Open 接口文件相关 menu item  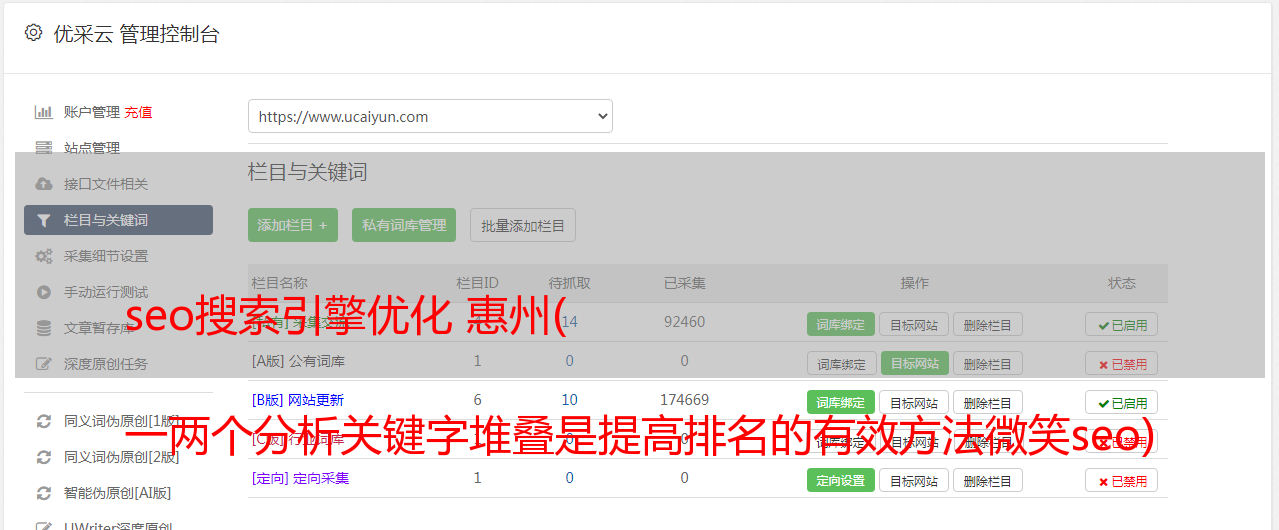tap(106, 184)
